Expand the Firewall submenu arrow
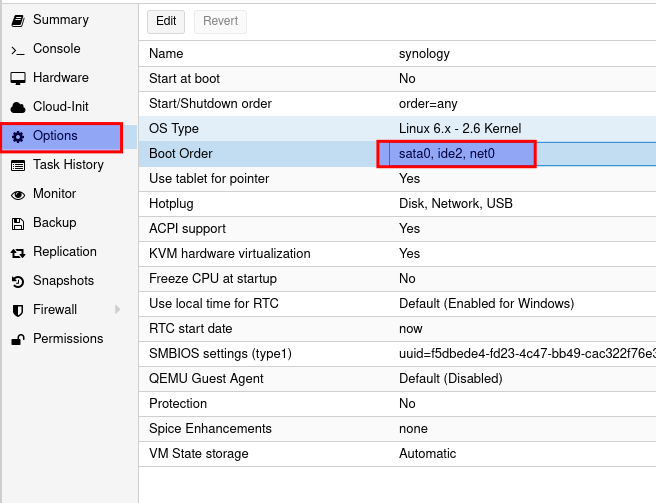This screenshot has width=656, height=503. click(x=117, y=310)
